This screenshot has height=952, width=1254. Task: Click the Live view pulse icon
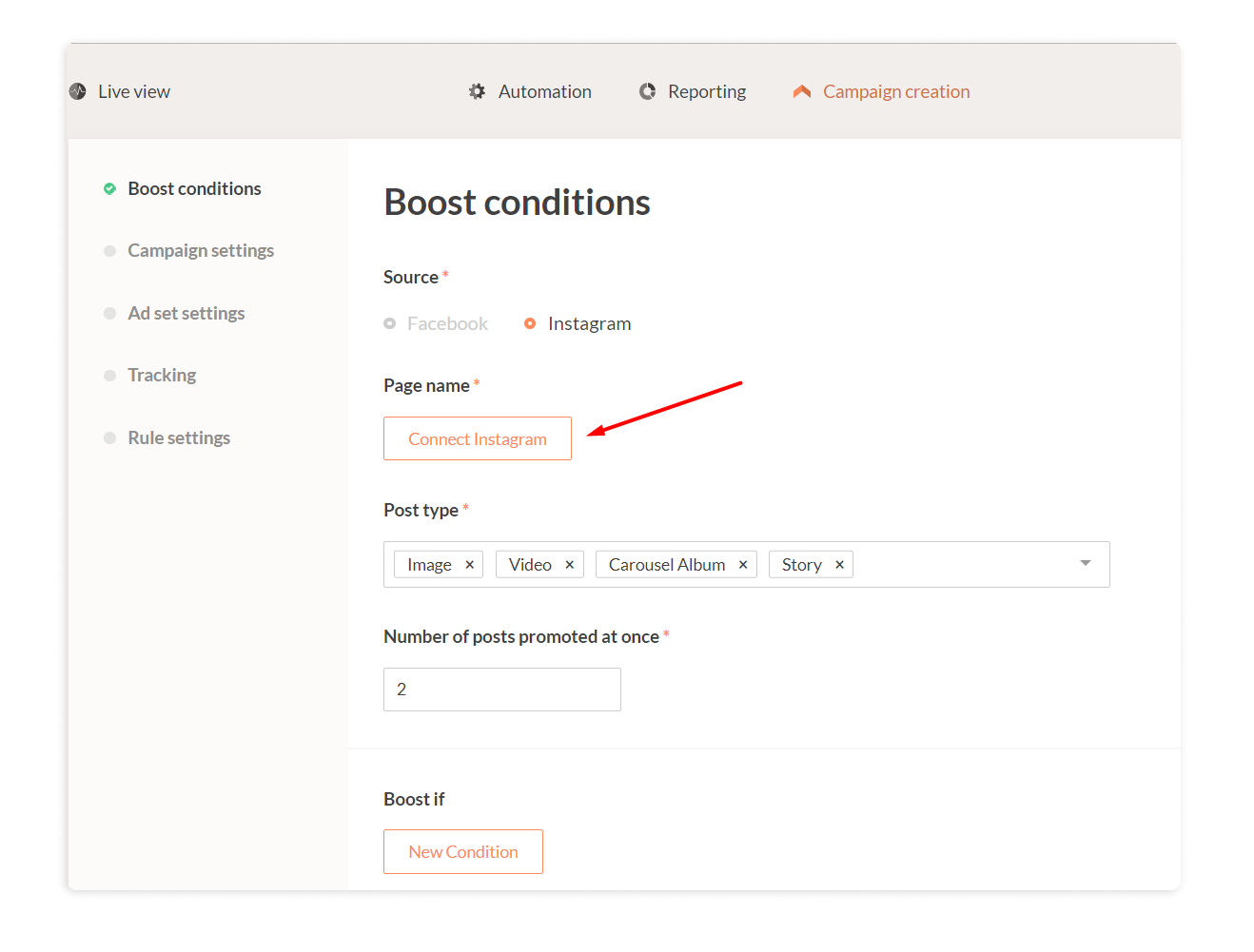pyautogui.click(x=78, y=91)
